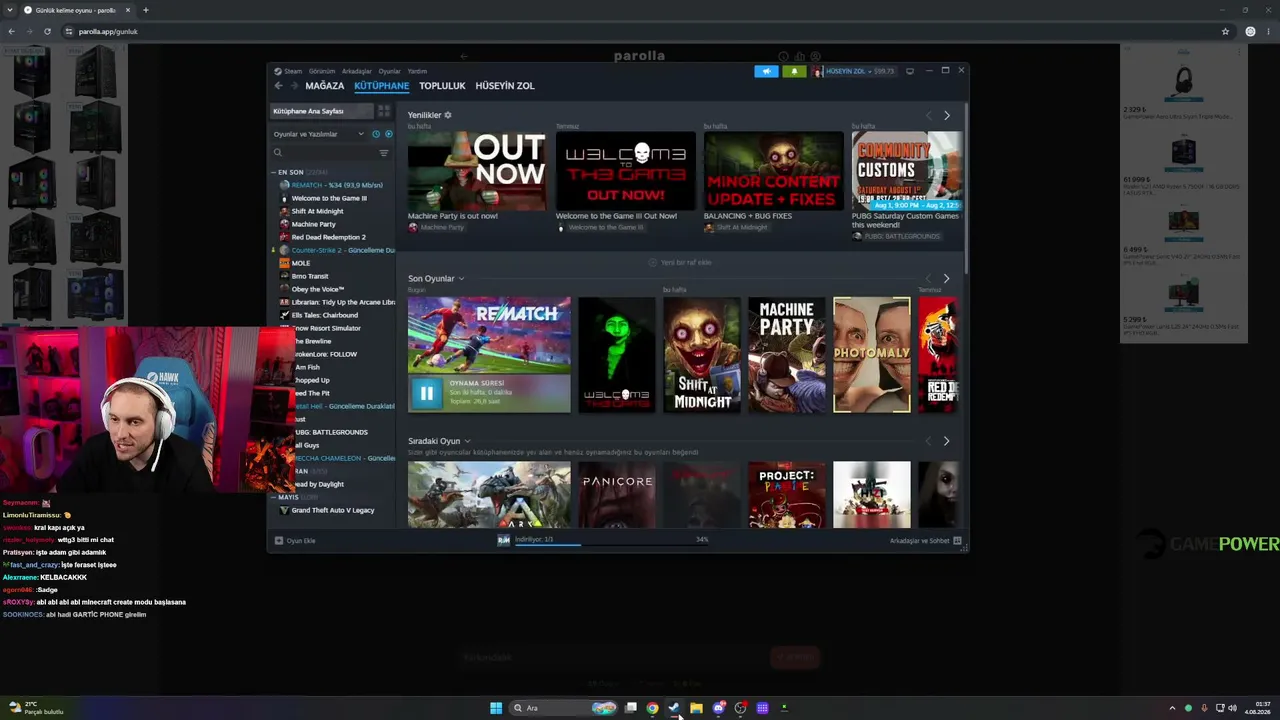Open the PHOTOMALY game cover
The width and height of the screenshot is (1280, 720).
click(872, 355)
